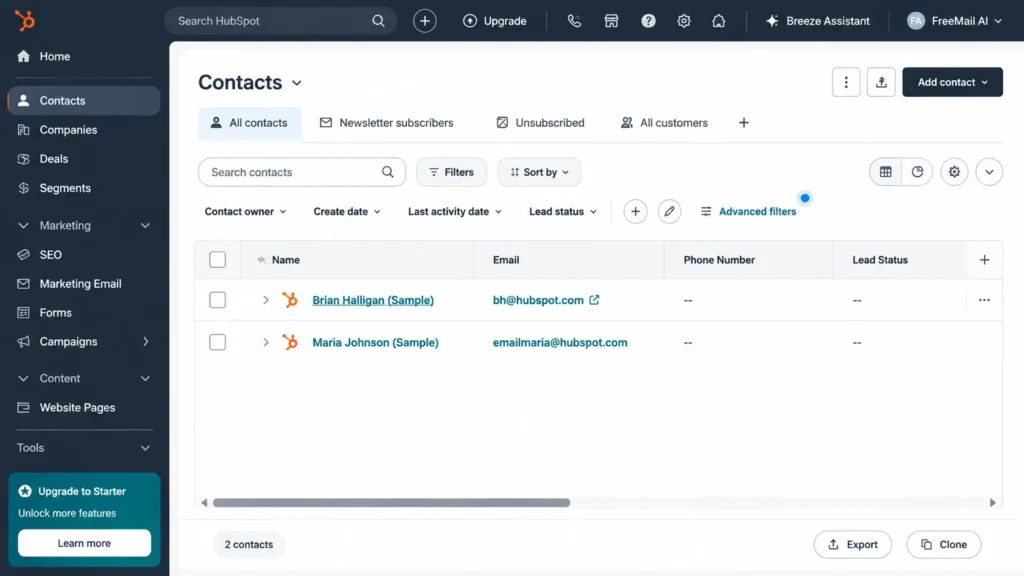Switch to report chart view icon
Screen dimensions: 1024x576
[917, 172]
